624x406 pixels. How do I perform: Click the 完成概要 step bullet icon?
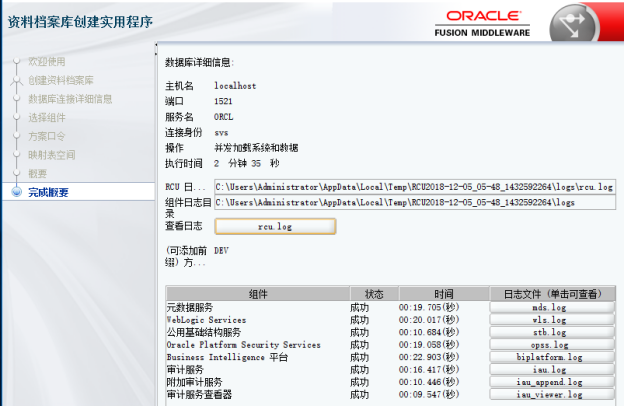(17, 192)
